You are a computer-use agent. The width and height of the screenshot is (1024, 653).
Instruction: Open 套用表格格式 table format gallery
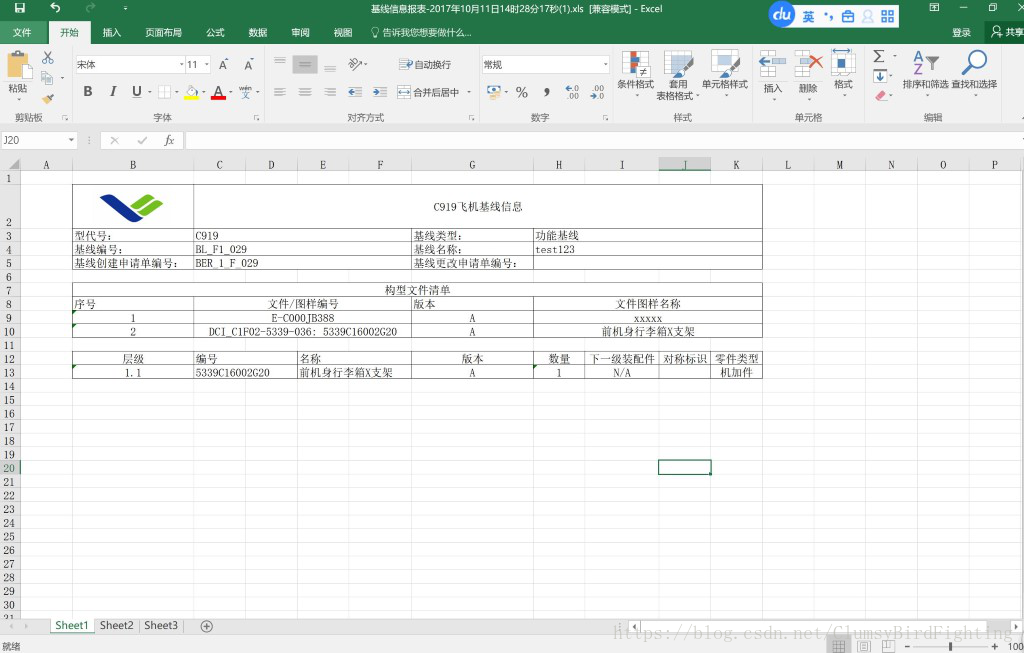678,75
